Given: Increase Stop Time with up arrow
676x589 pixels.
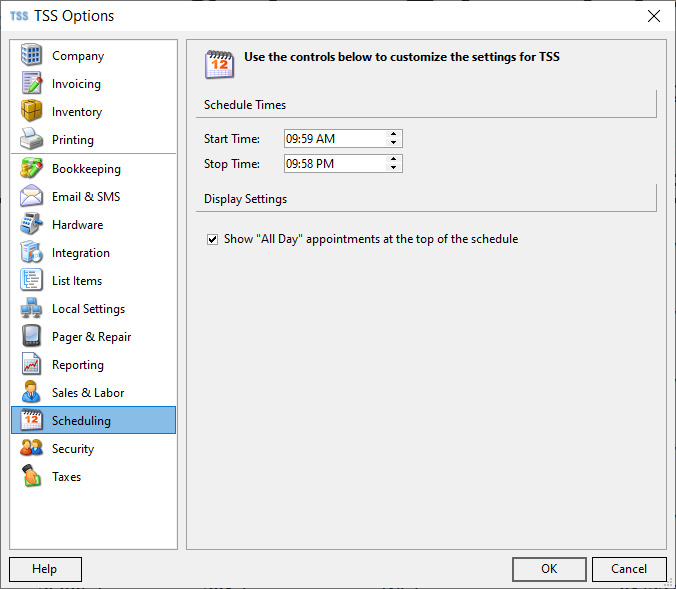Looking at the screenshot, I should 393,159.
